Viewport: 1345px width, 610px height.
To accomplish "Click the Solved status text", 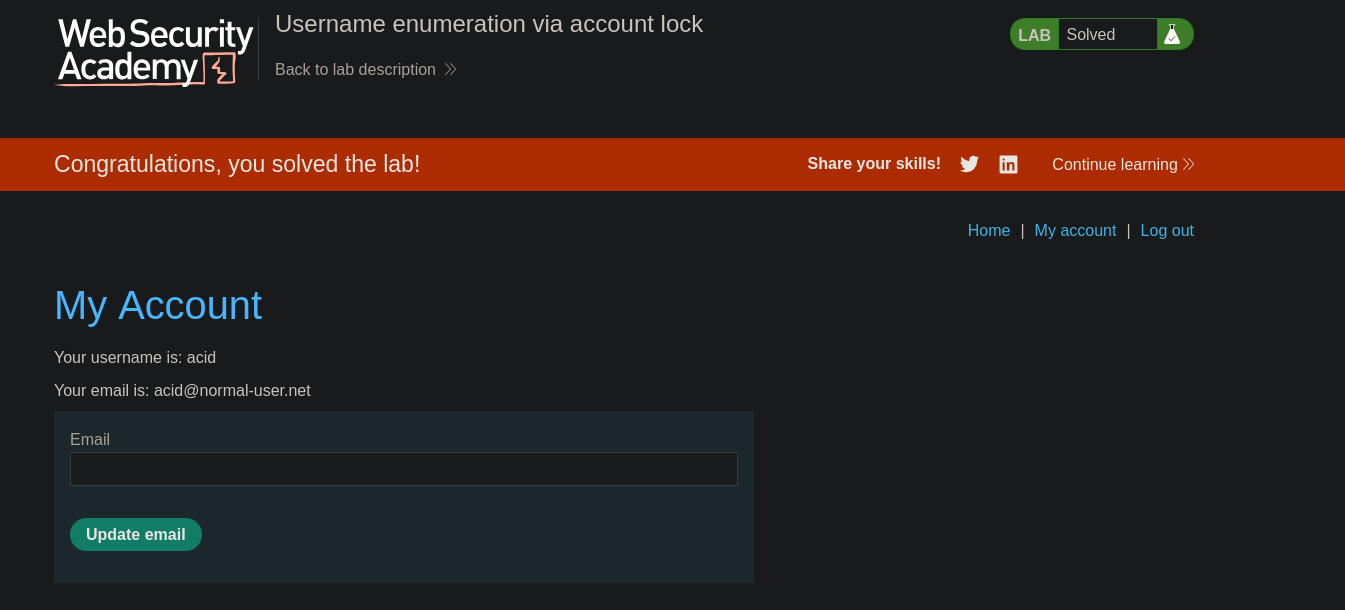I will [1090, 35].
